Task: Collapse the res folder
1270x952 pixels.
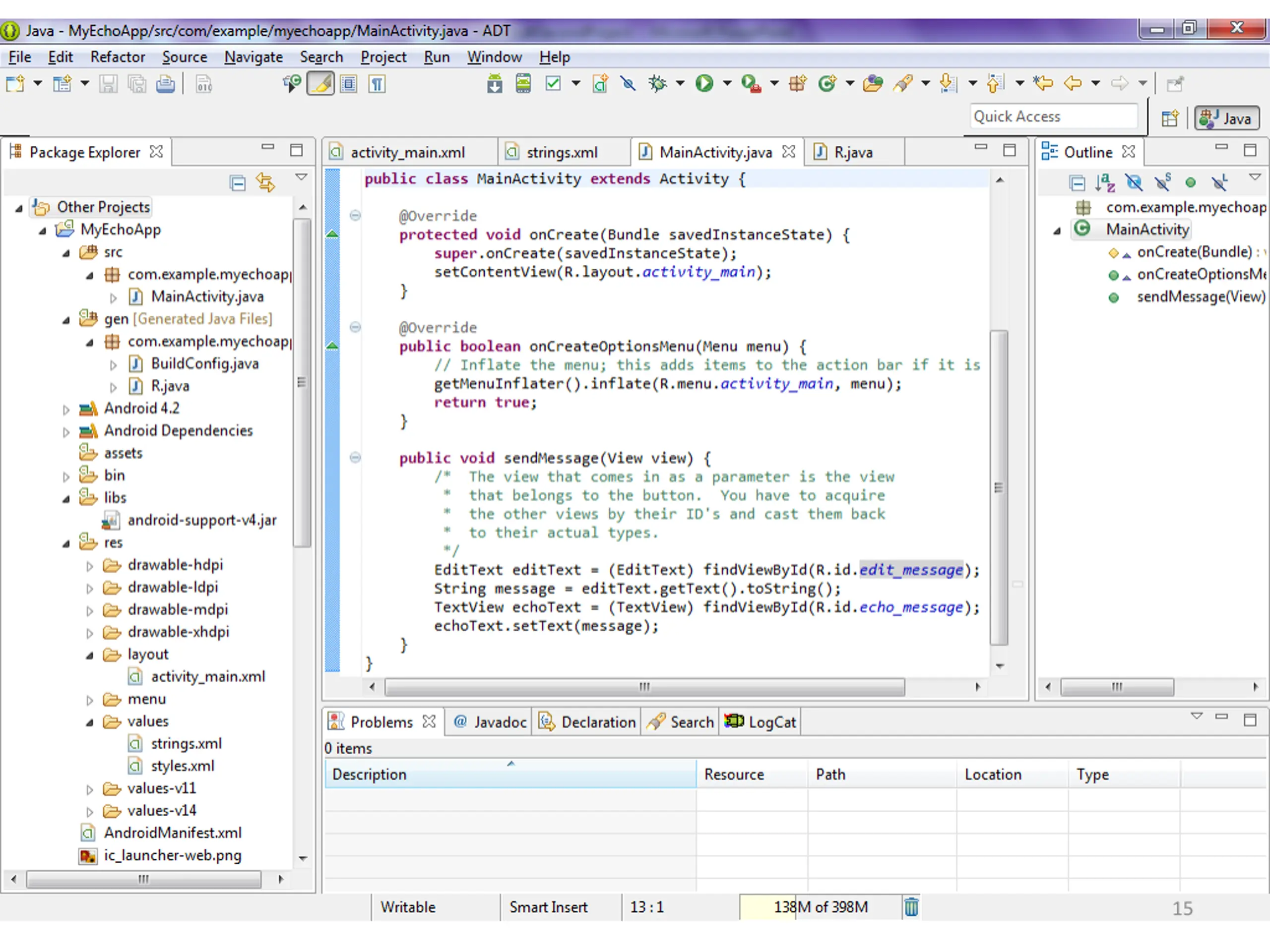Action: point(66,543)
